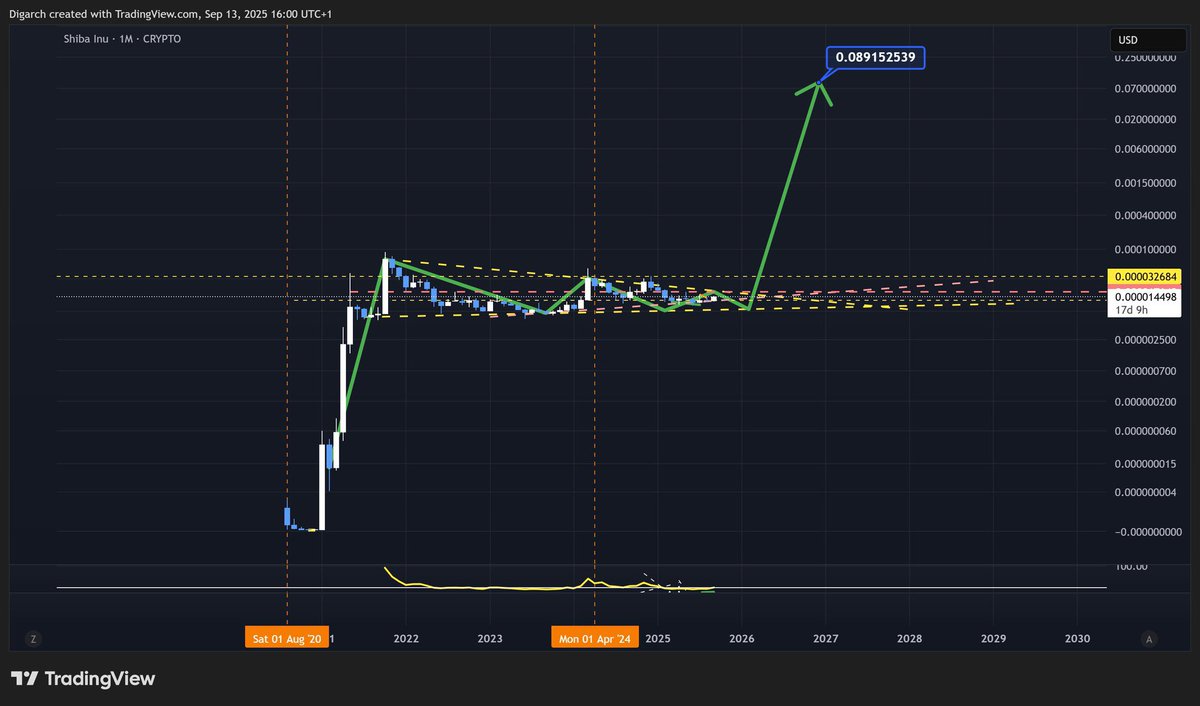The height and width of the screenshot is (706, 1200).
Task: Click the Z timezone icon in bottom-left corner
Action: pos(33,638)
